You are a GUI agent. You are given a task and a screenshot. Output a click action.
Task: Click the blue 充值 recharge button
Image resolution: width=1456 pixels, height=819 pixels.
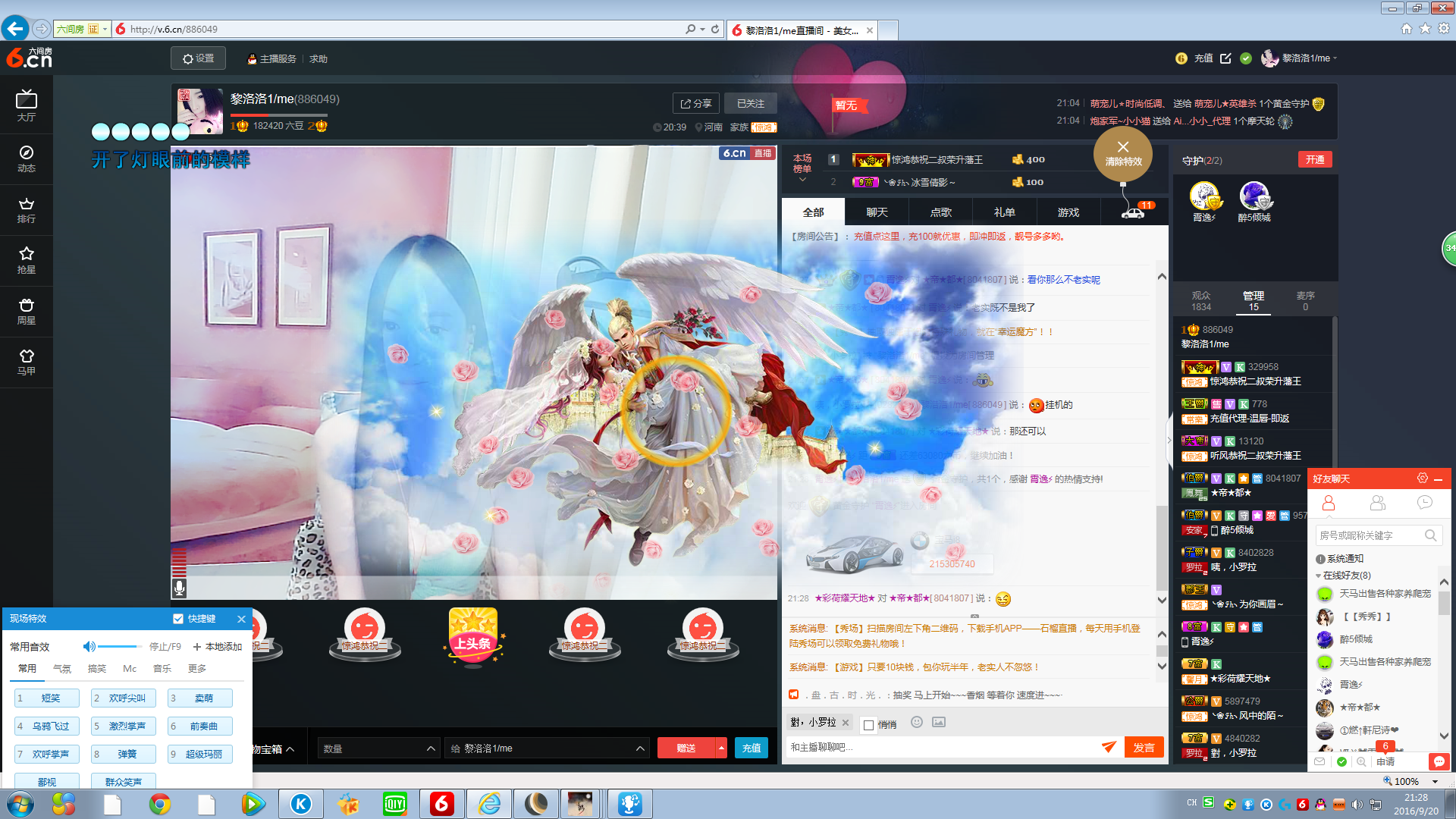[x=752, y=748]
